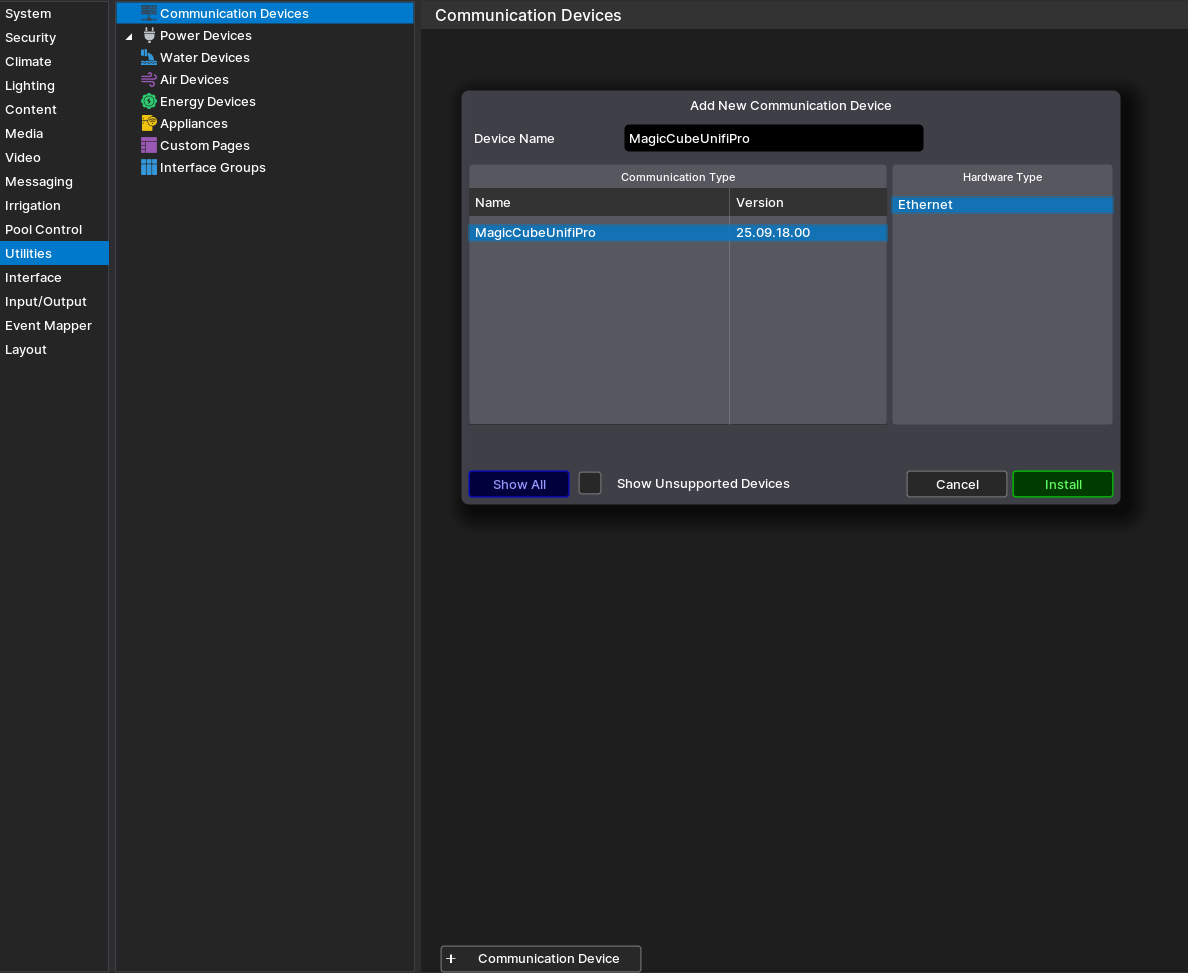Click the Water Devices icon
Viewport: 1188px width, 973px height.
click(x=149, y=57)
